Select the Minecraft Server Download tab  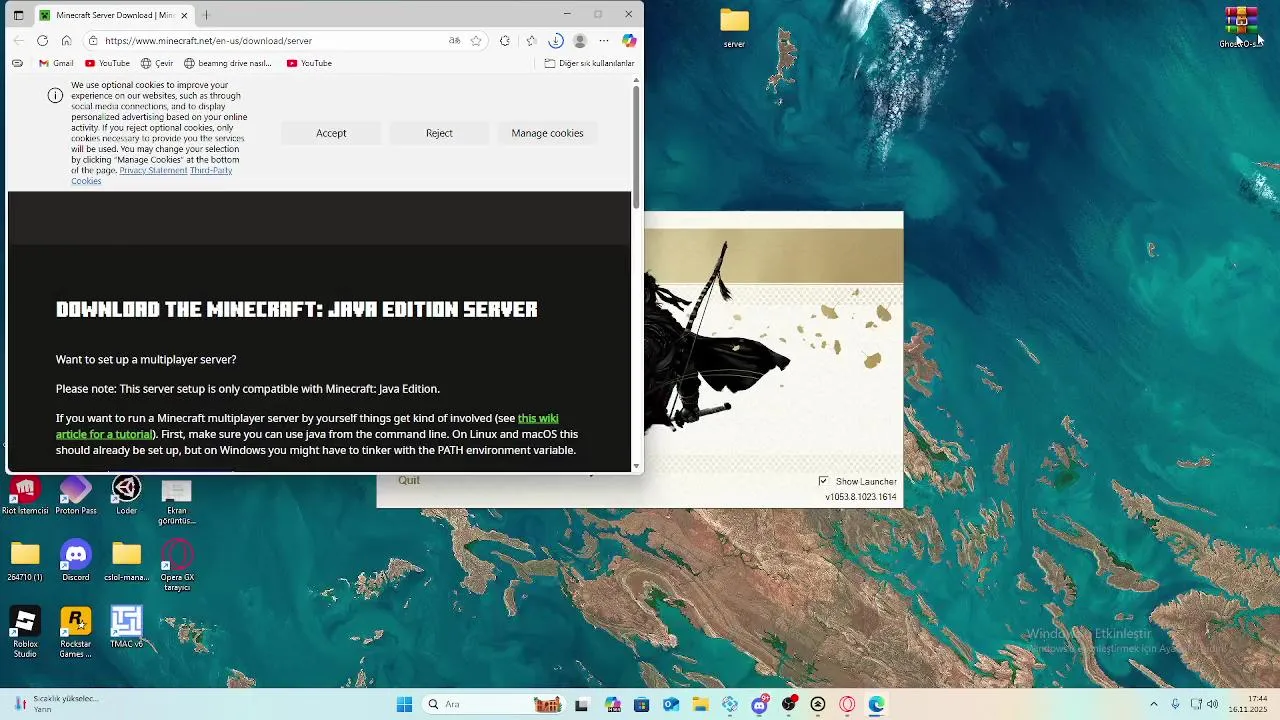[114, 15]
